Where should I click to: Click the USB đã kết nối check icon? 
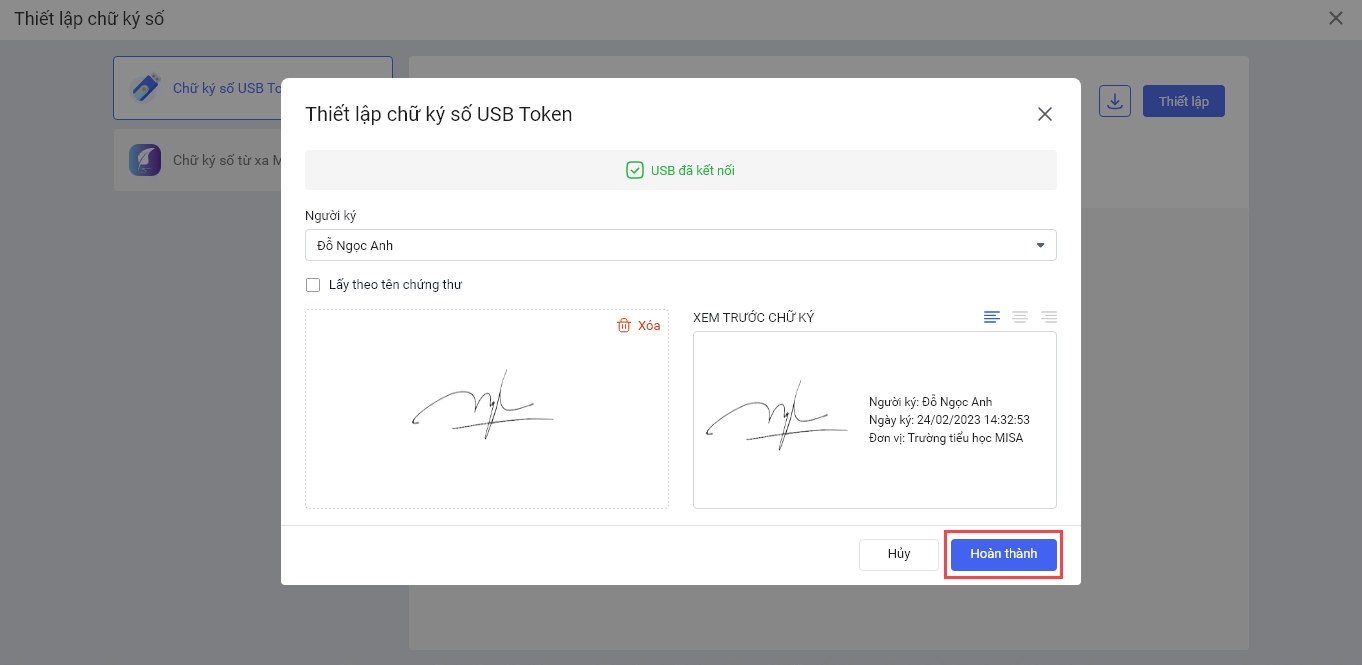point(635,170)
